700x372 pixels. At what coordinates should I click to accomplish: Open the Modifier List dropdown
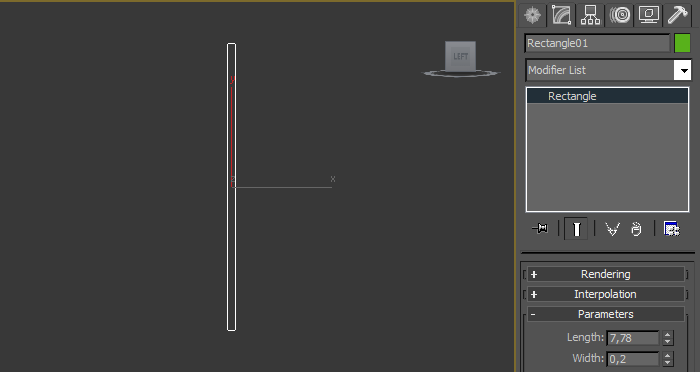pos(608,70)
